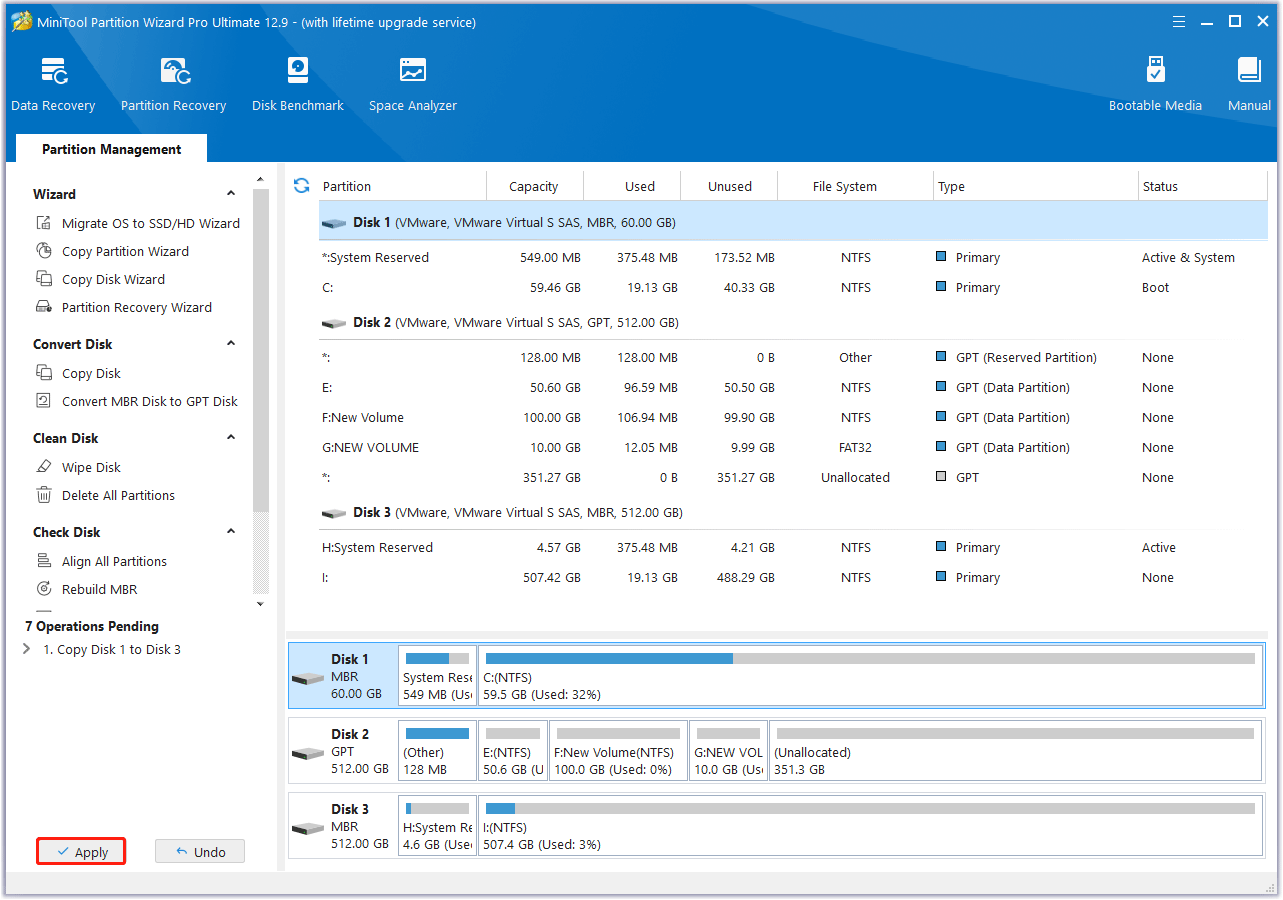Select Wipe Disk option
1283x900 pixels.
tap(78, 467)
